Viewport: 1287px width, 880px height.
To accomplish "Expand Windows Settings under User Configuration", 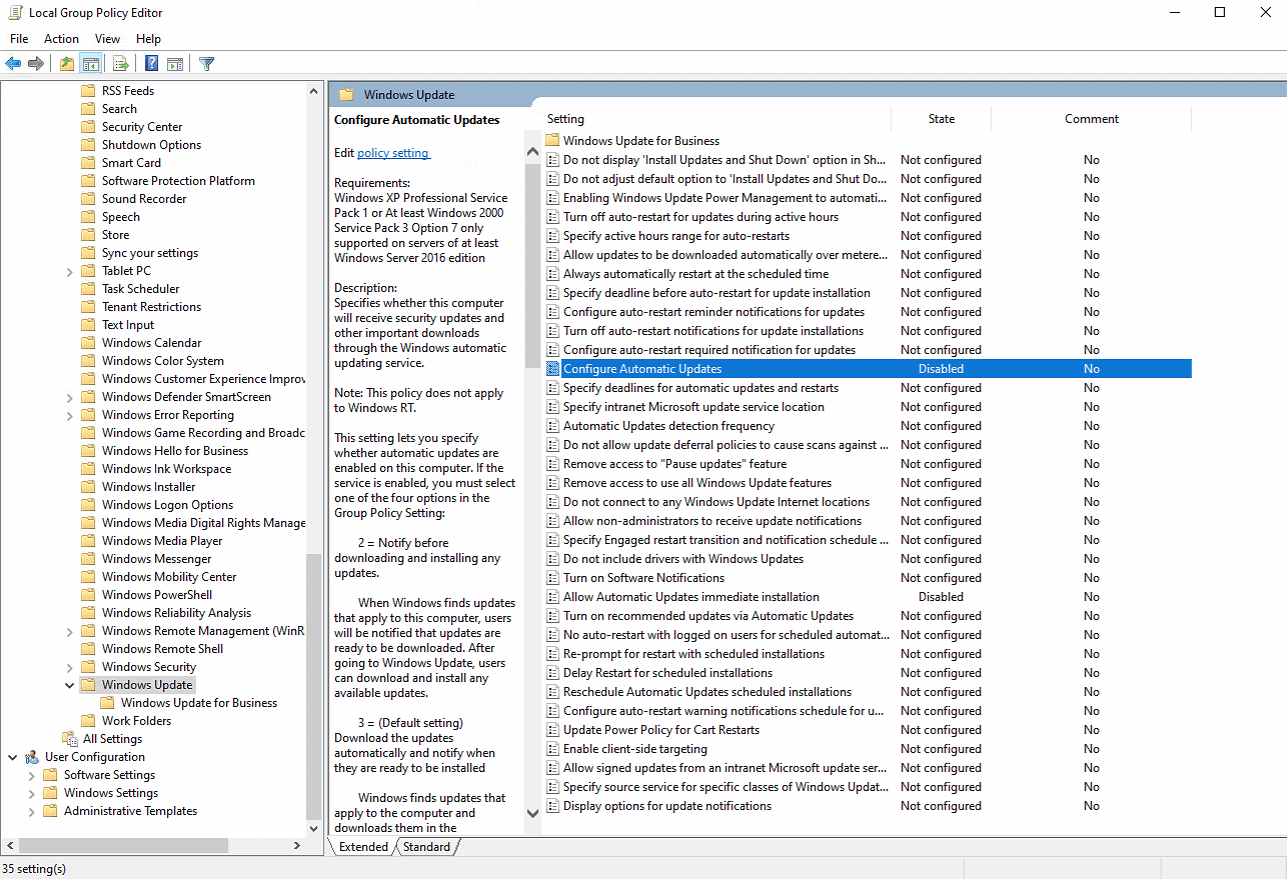I will tap(31, 793).
